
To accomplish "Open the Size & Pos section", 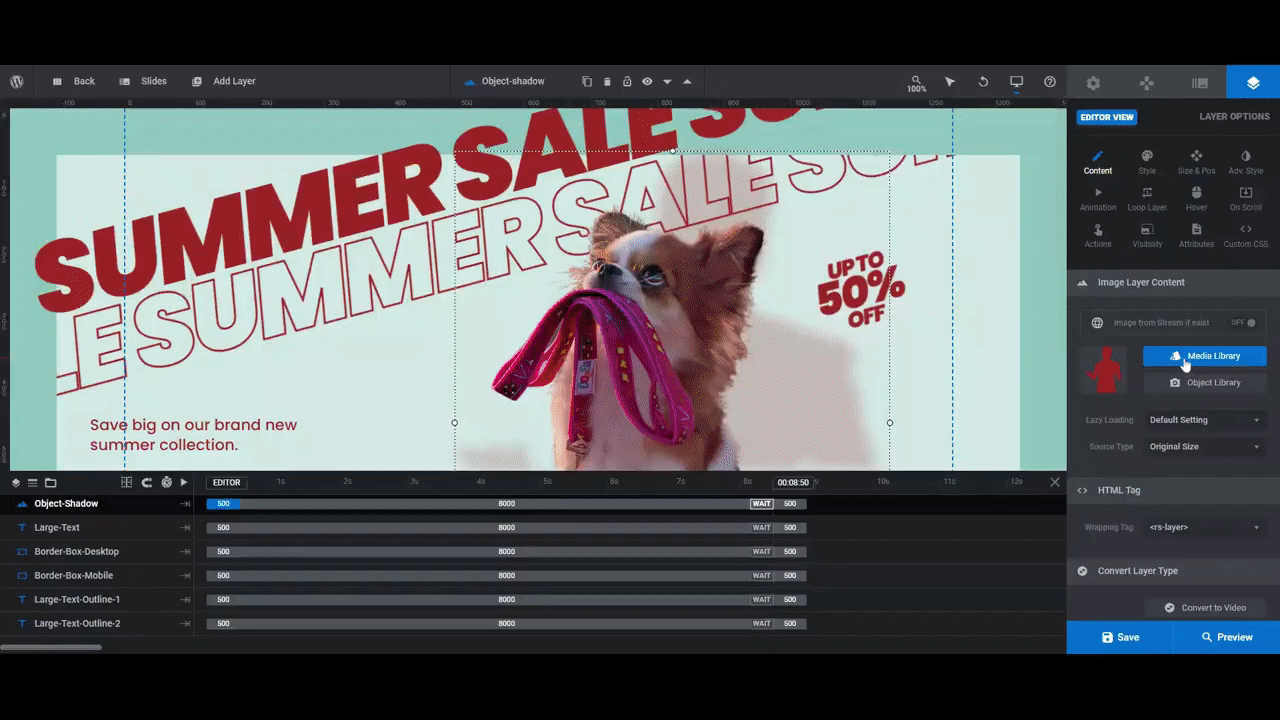I will (1196, 162).
